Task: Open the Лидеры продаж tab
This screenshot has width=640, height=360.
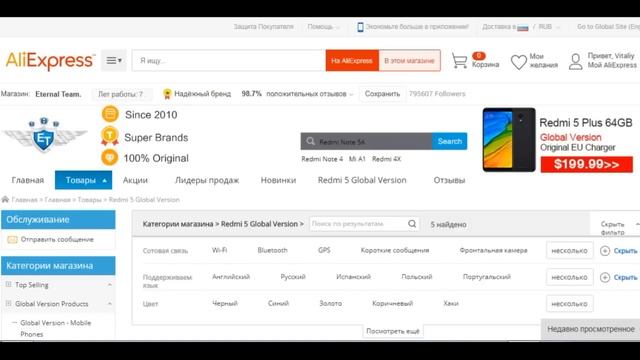Action: click(207, 180)
